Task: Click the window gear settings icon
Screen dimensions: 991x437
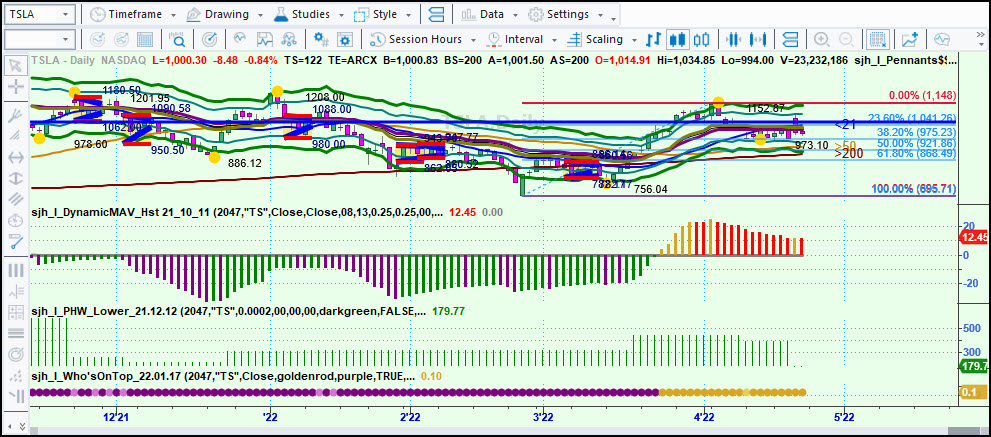Action: click(x=345, y=39)
